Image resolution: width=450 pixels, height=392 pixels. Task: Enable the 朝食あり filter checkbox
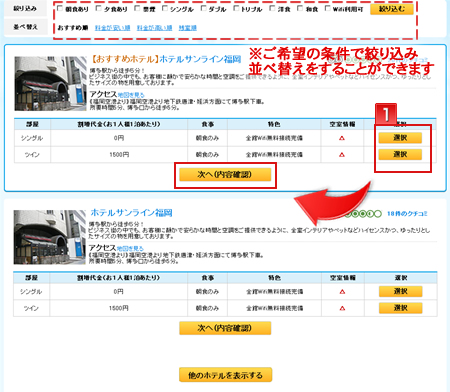(x=60, y=8)
